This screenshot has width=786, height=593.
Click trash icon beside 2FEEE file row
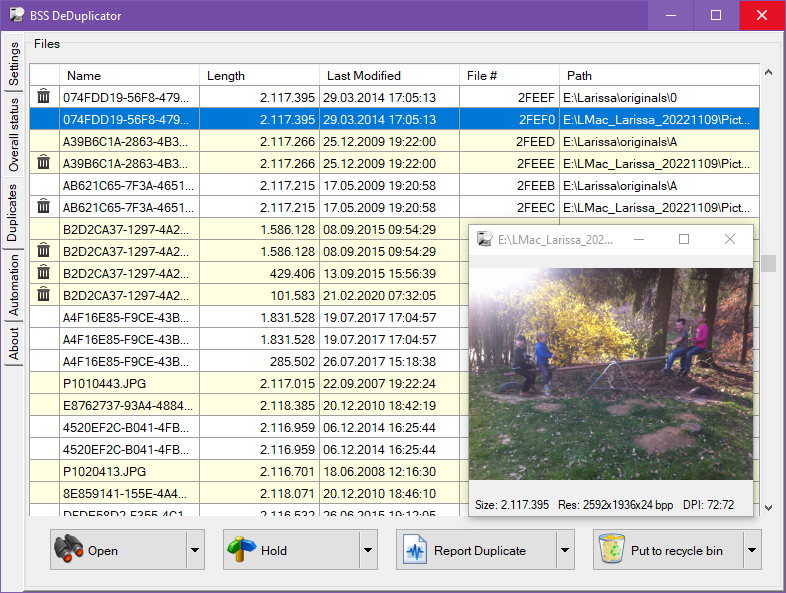44,163
